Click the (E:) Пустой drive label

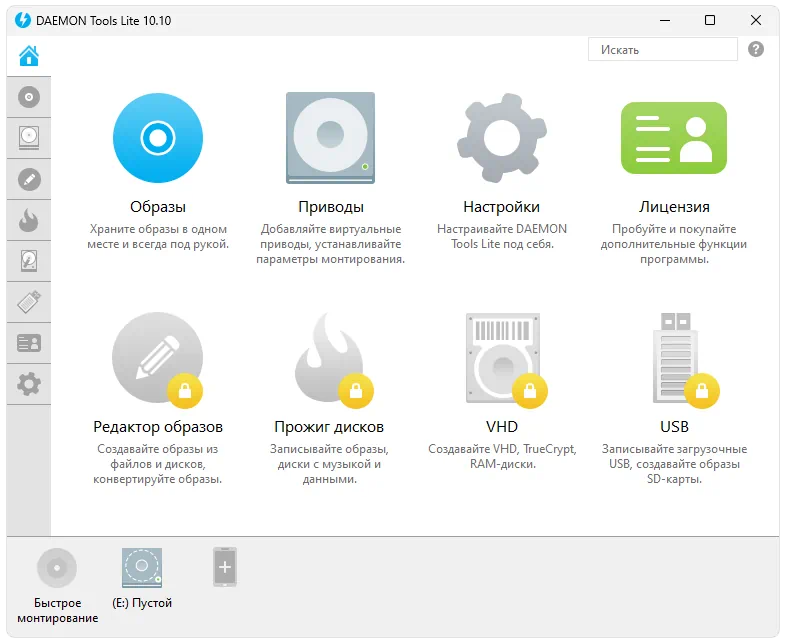[142, 603]
